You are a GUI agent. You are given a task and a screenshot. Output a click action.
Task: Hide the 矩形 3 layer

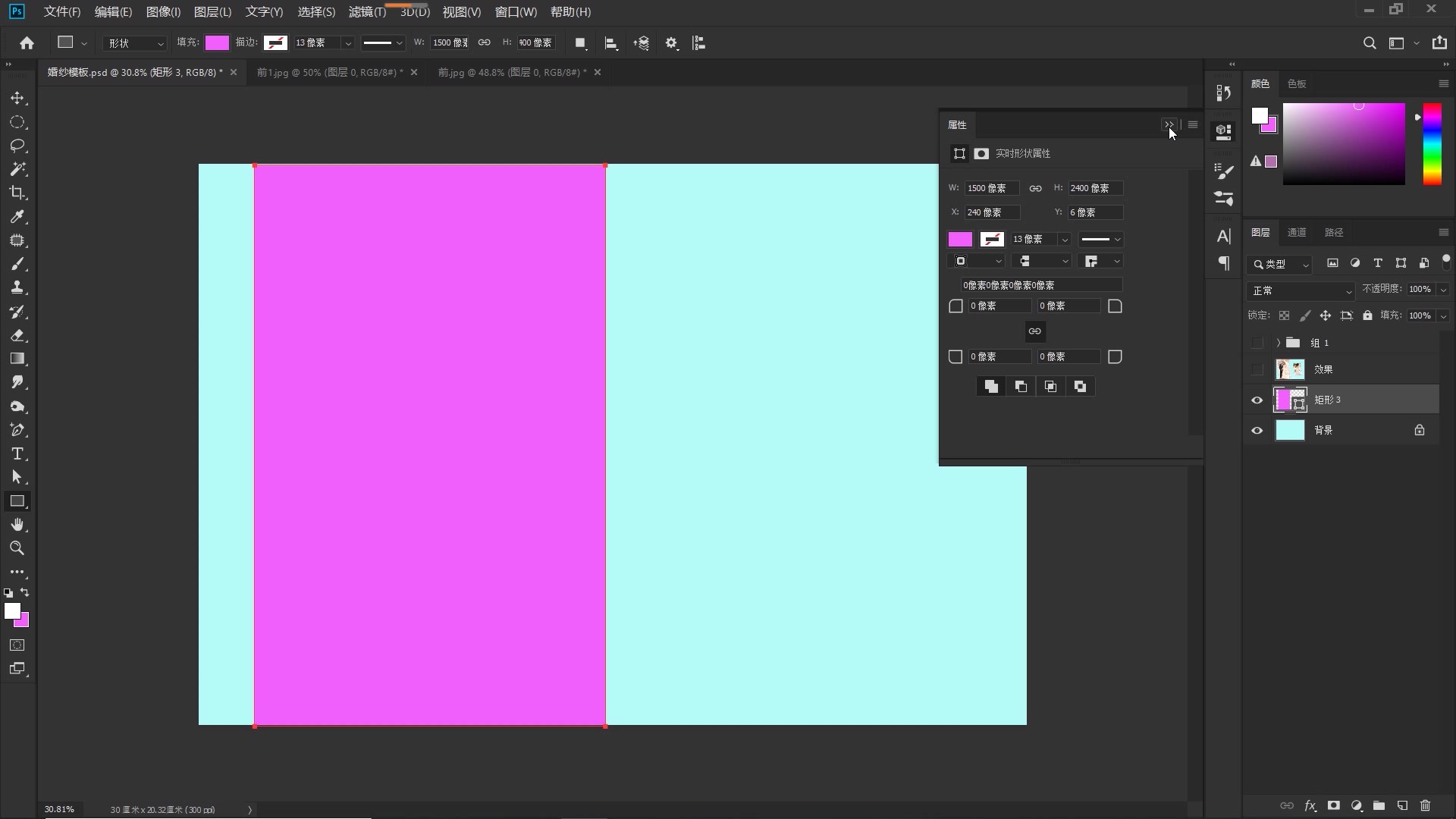coord(1257,400)
